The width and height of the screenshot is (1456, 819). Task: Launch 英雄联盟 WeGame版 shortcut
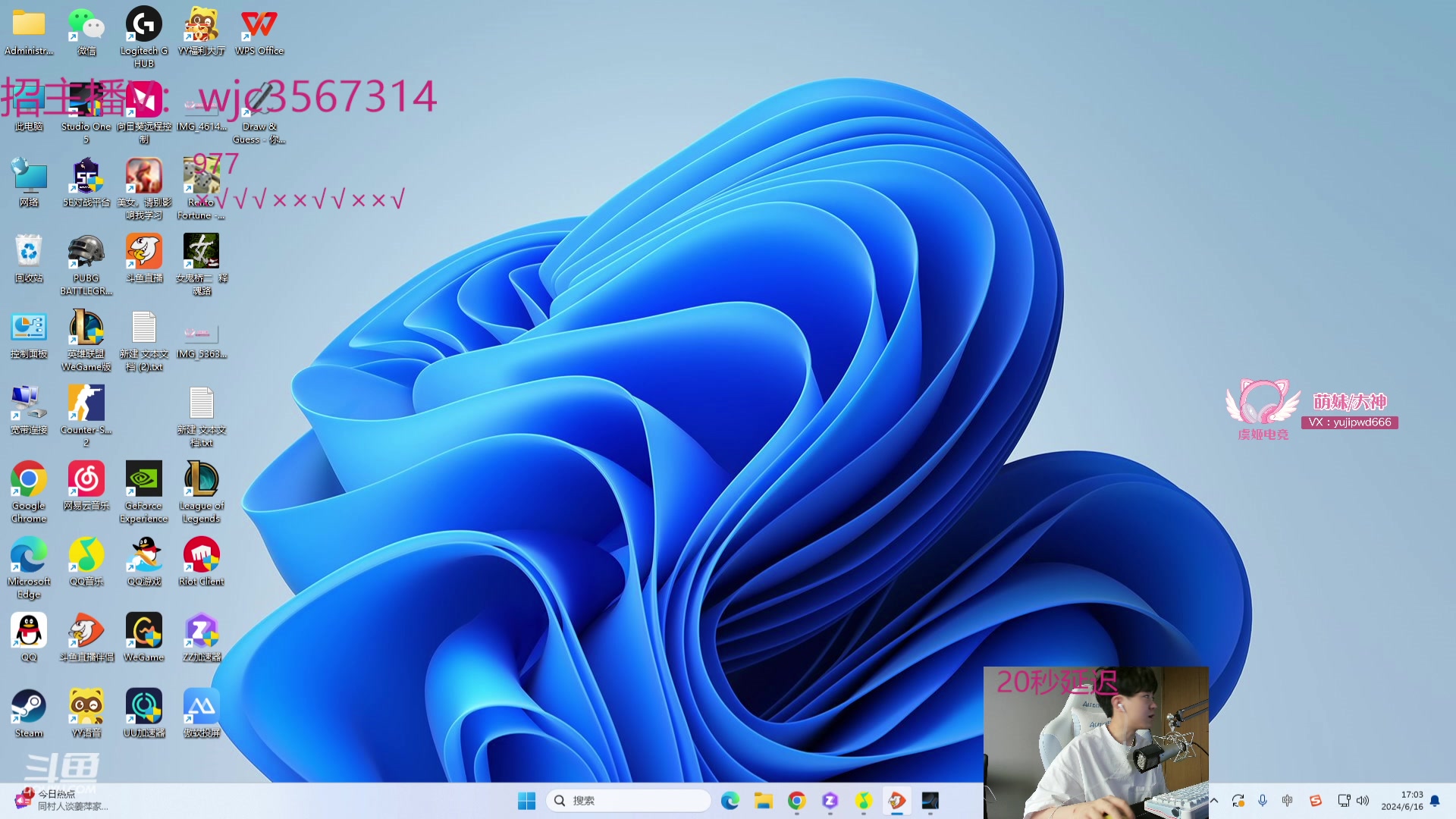[x=86, y=340]
